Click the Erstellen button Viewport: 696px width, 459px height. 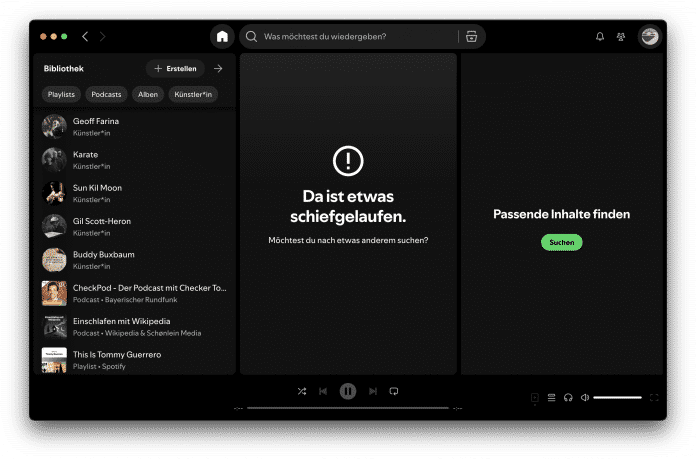point(175,68)
